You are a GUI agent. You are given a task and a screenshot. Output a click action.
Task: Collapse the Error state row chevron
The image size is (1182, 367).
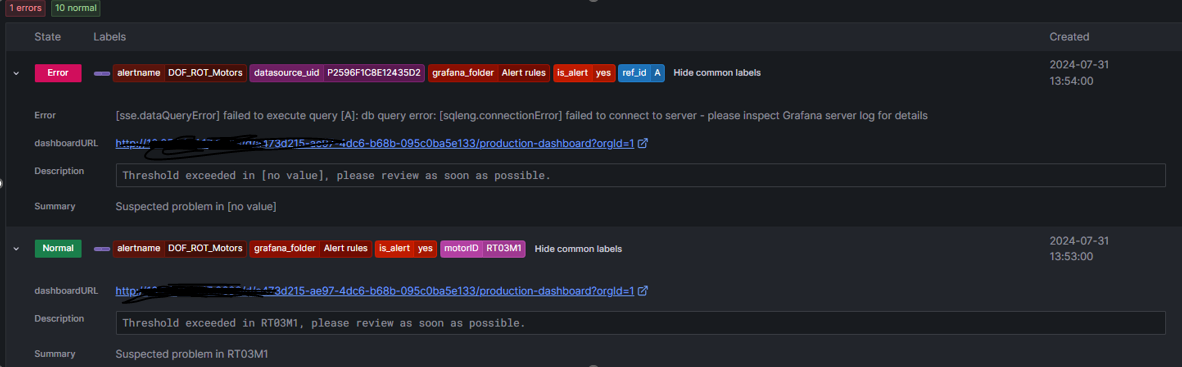pyautogui.click(x=16, y=73)
